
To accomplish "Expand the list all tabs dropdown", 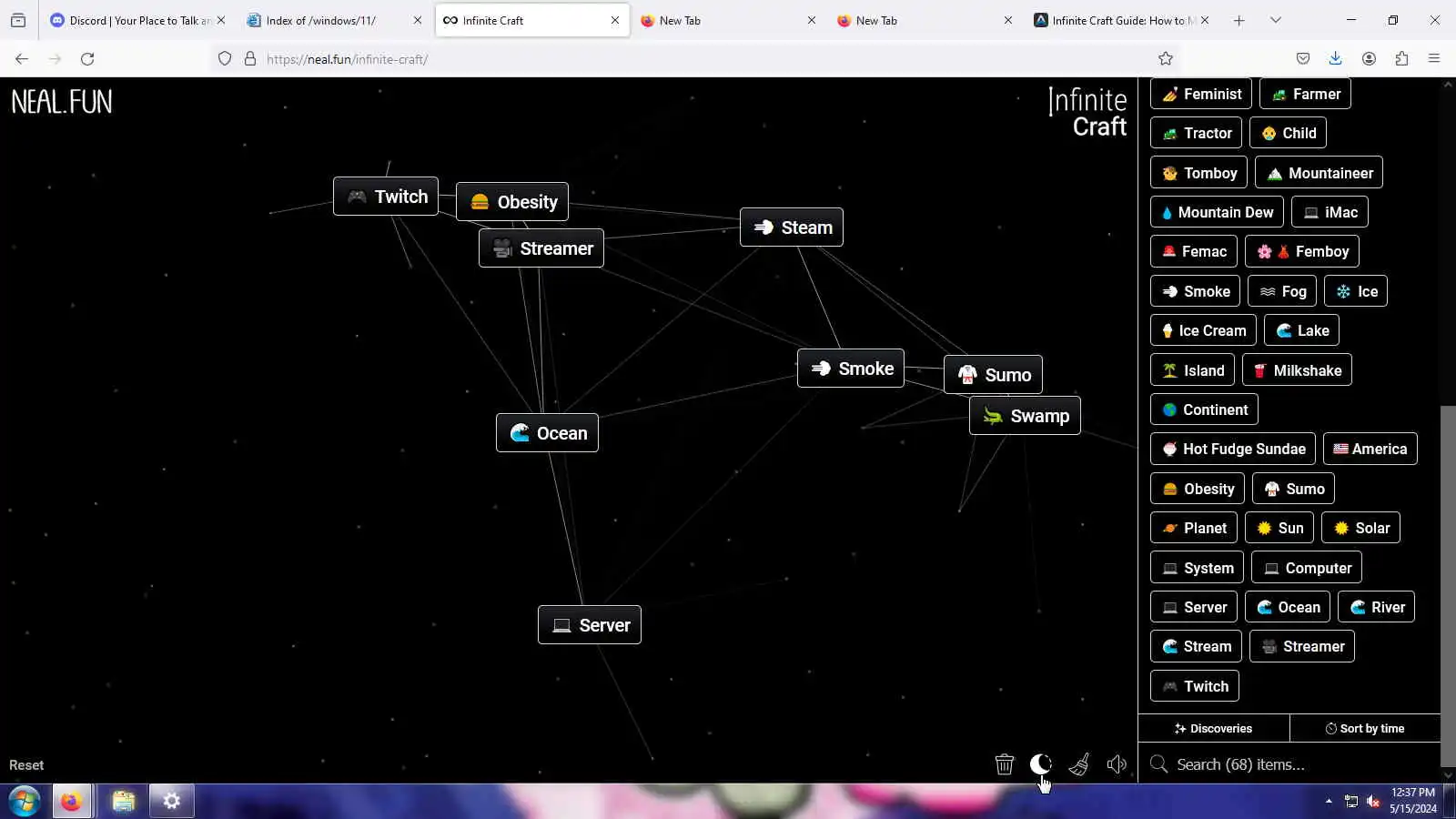I will point(1275,20).
